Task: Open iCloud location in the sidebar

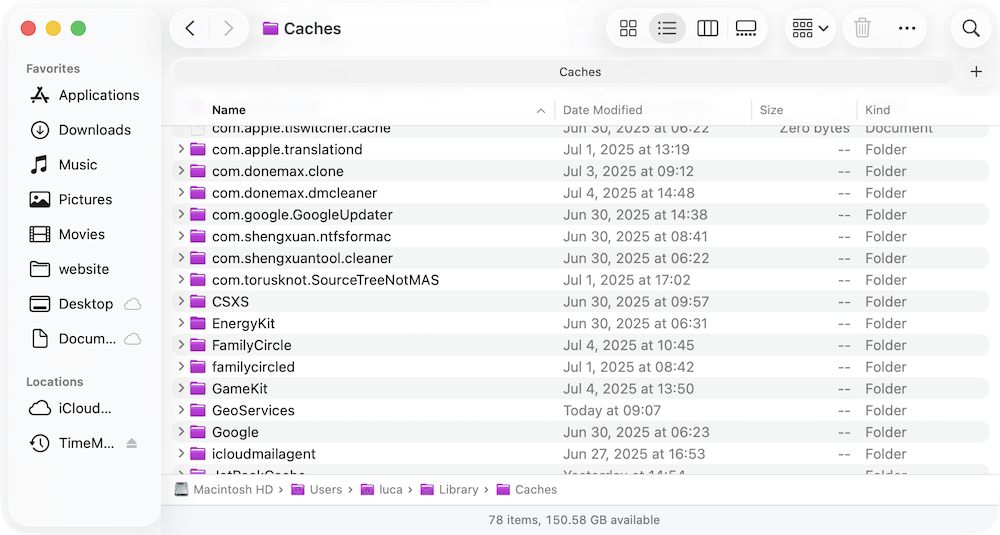Action: [x=70, y=408]
